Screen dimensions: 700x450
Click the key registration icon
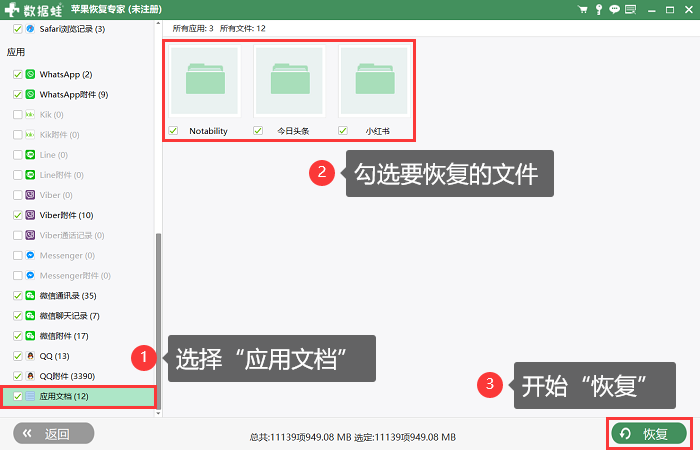[599, 9]
